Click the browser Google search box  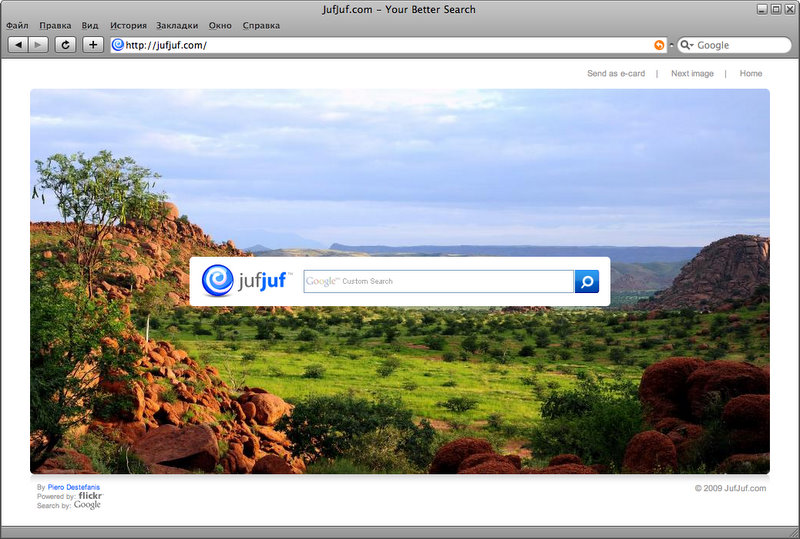734,45
